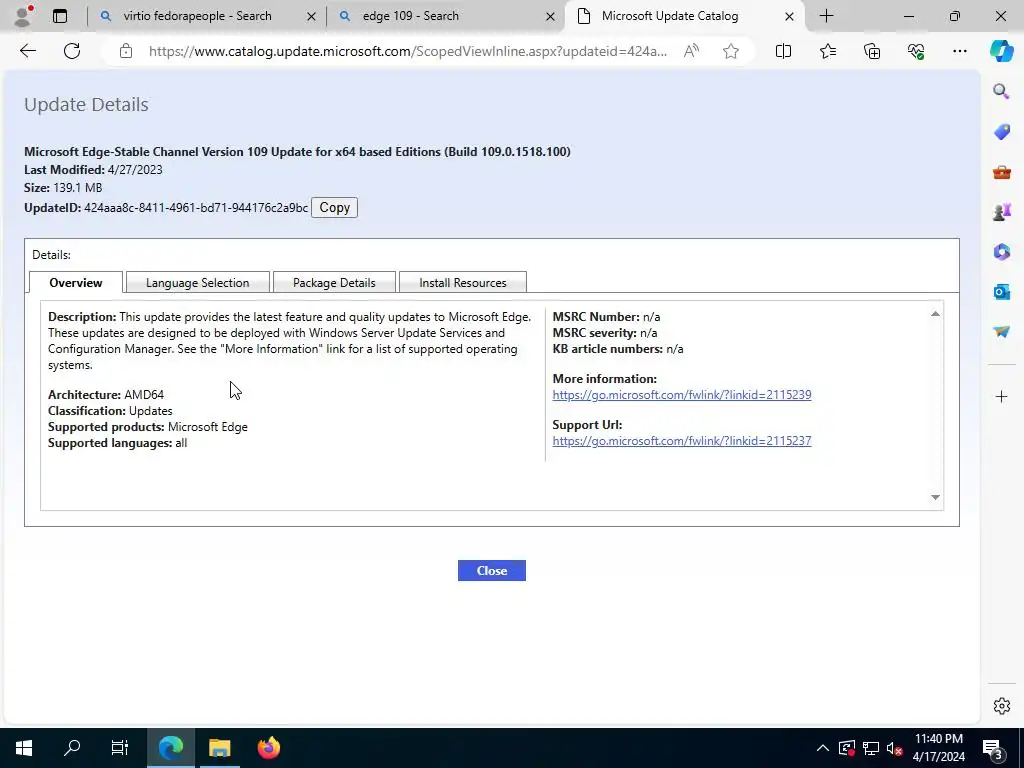
Task: Open split screen icon
Action: point(783,51)
